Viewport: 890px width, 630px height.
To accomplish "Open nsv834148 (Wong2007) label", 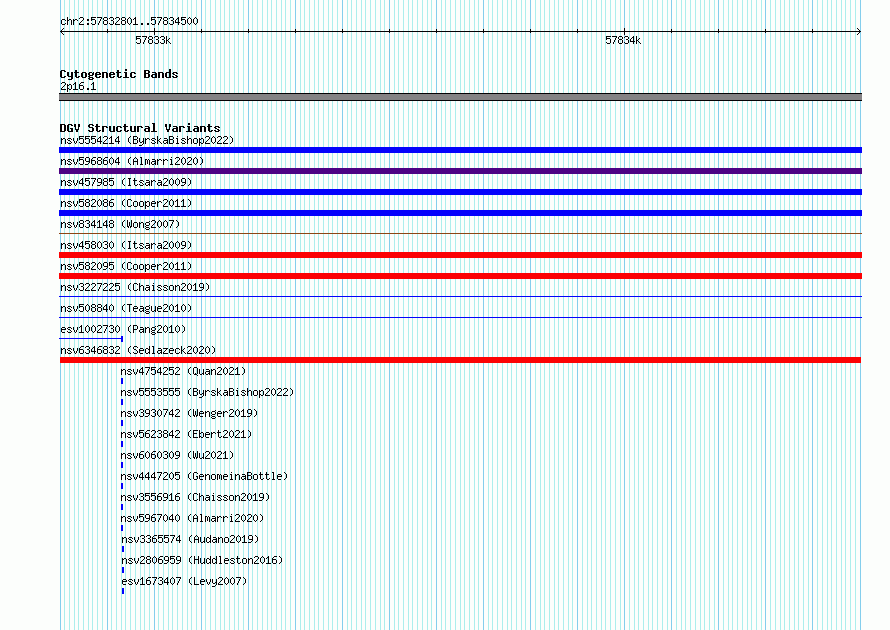I will click(x=120, y=224).
